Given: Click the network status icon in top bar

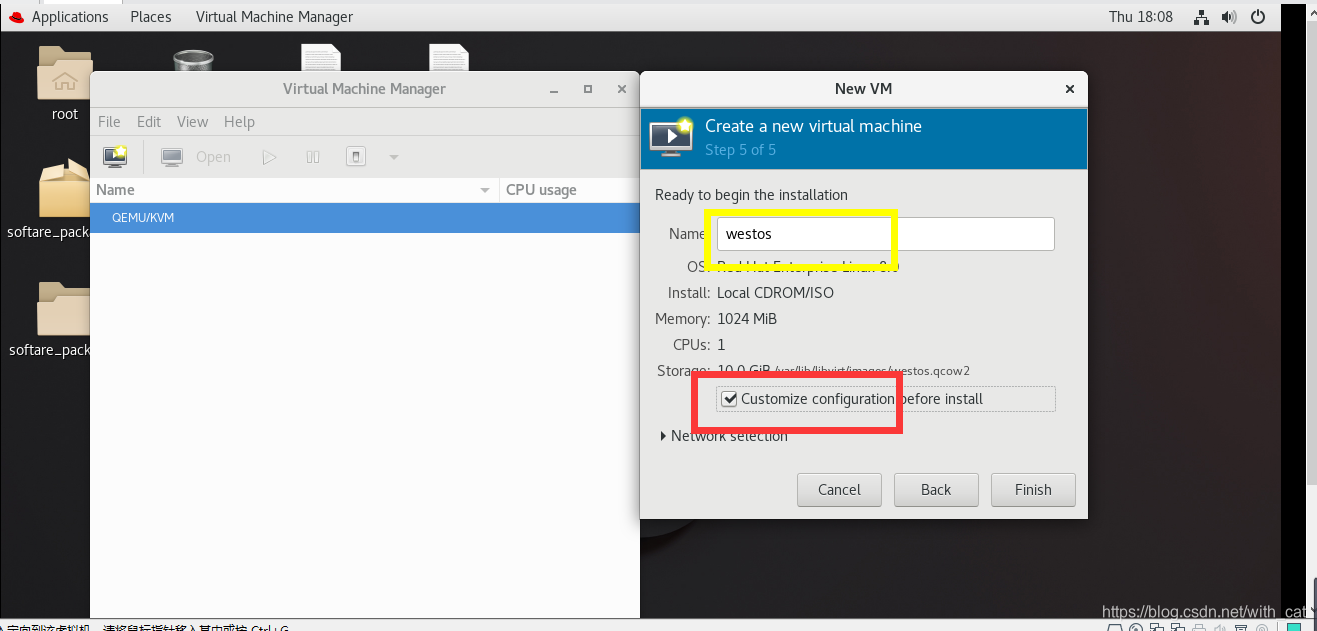Looking at the screenshot, I should point(1202,17).
